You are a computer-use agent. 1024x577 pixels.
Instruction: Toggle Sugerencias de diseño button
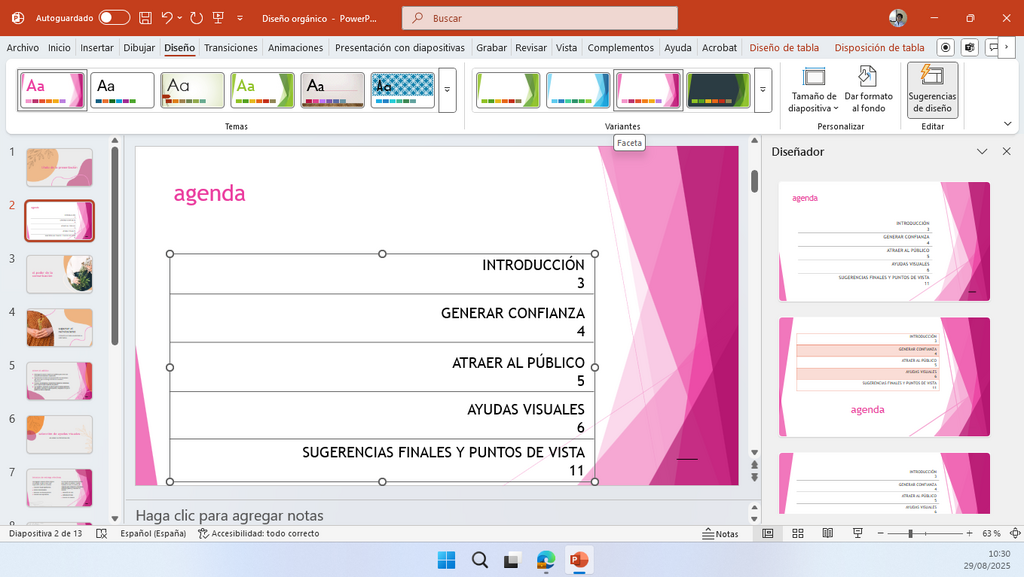932,90
